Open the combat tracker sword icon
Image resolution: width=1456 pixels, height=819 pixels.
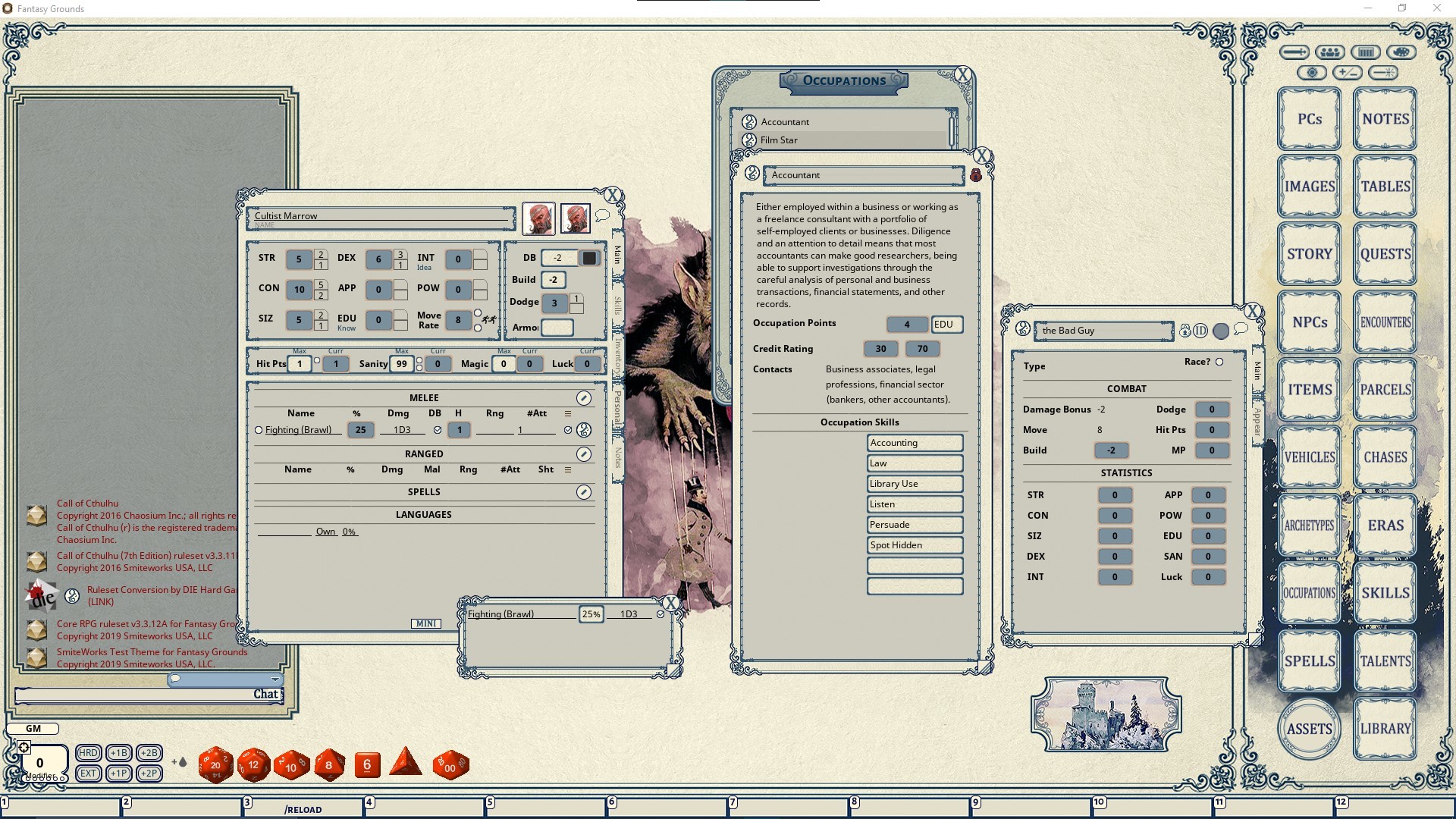coord(1294,52)
